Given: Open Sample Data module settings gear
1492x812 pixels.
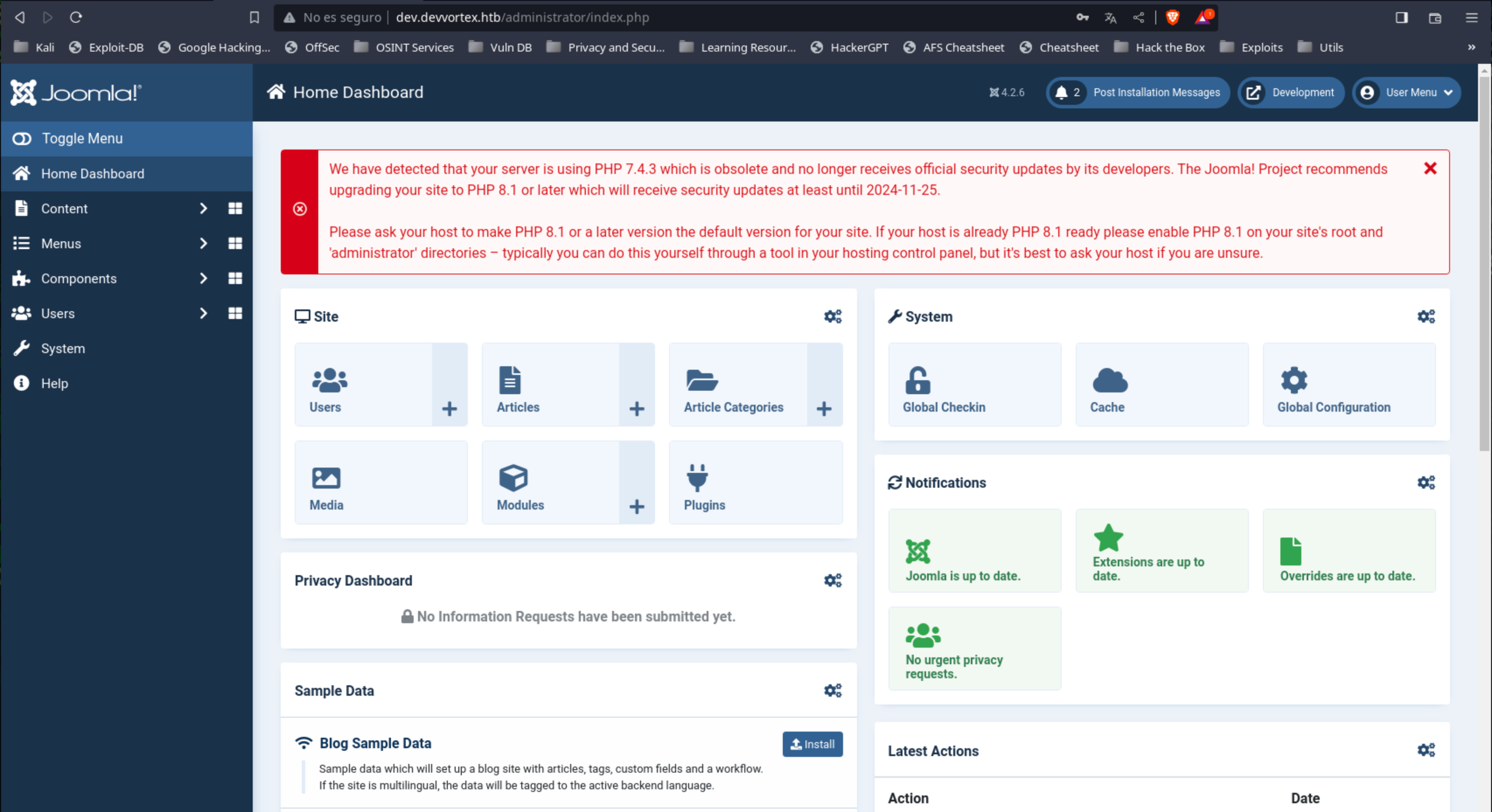Looking at the screenshot, I should (833, 691).
